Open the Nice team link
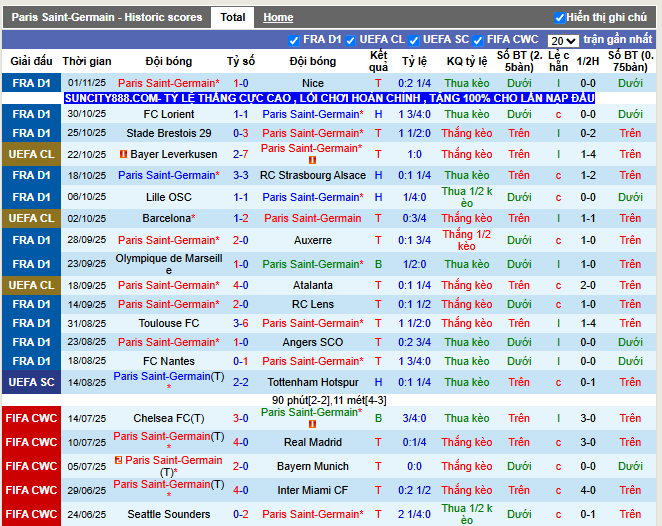 313,83
